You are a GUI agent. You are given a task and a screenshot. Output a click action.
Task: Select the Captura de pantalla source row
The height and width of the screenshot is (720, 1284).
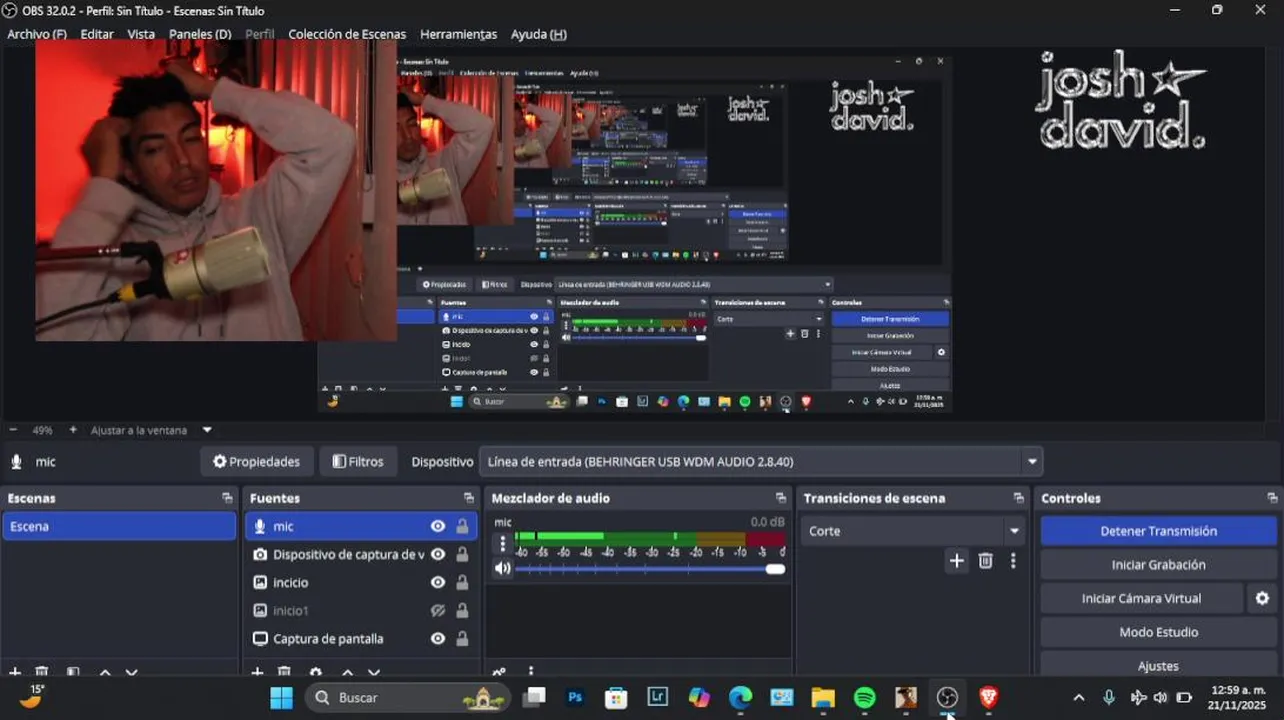coord(361,638)
